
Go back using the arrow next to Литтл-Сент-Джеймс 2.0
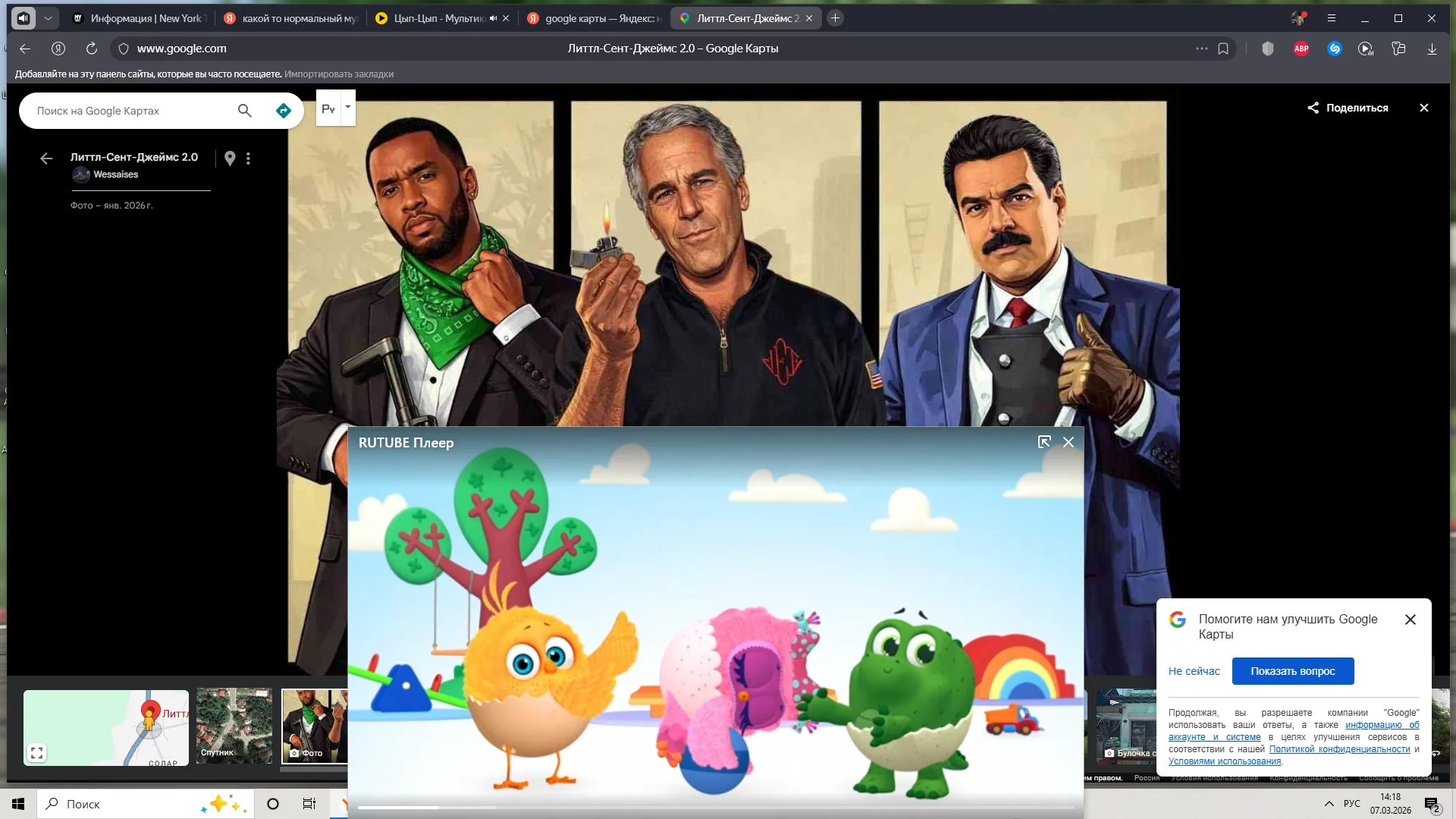46,158
